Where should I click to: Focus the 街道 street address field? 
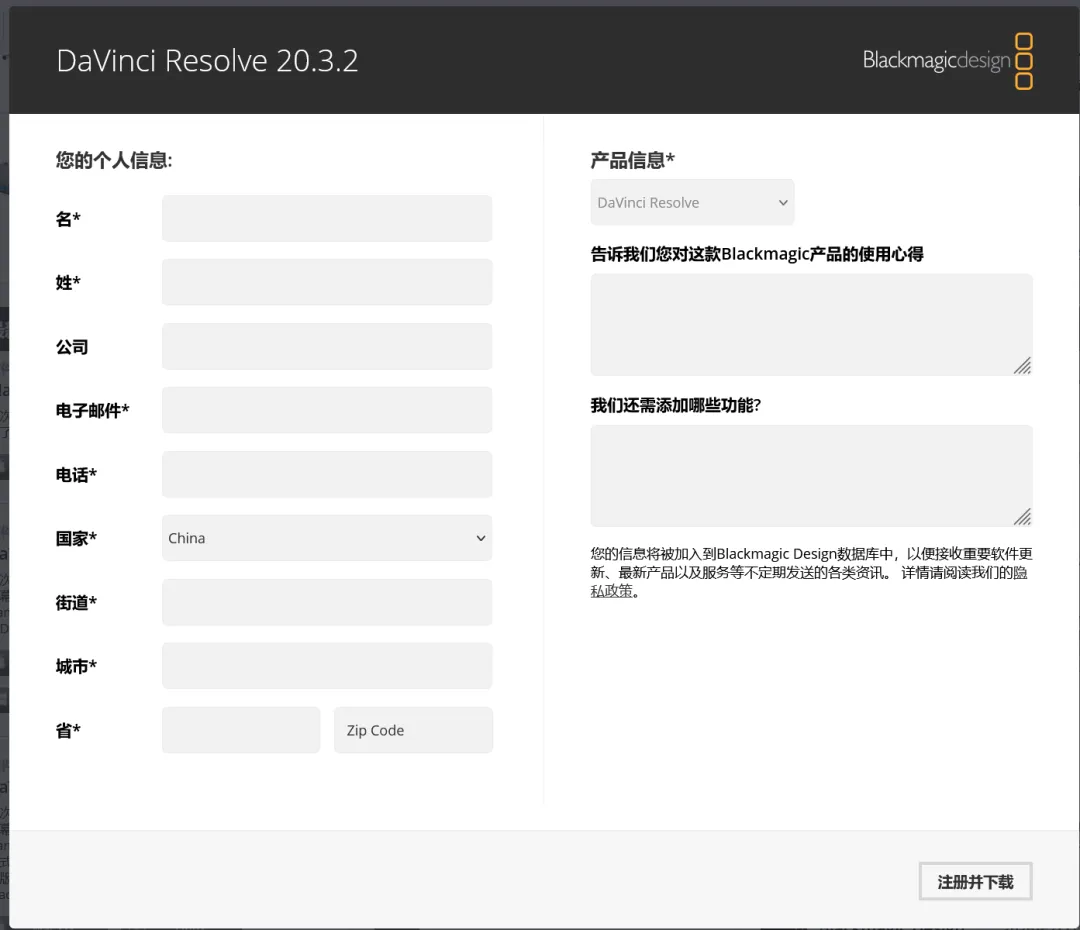tap(327, 602)
